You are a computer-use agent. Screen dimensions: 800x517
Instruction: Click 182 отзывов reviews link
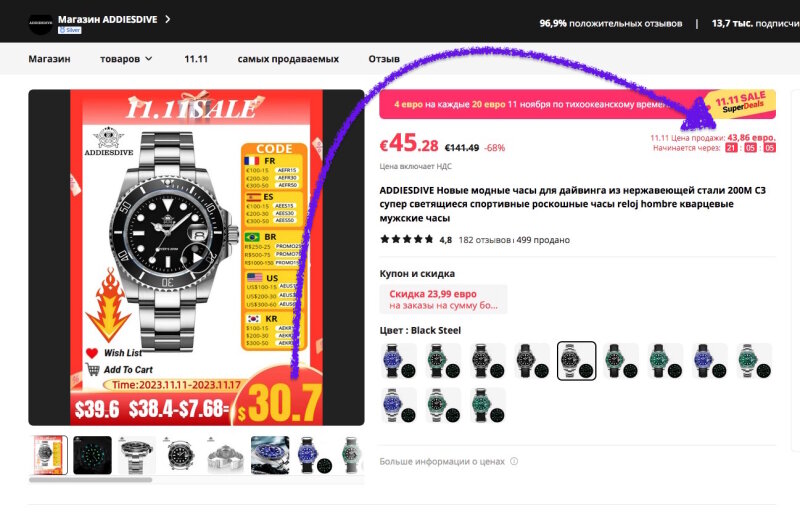(x=485, y=240)
